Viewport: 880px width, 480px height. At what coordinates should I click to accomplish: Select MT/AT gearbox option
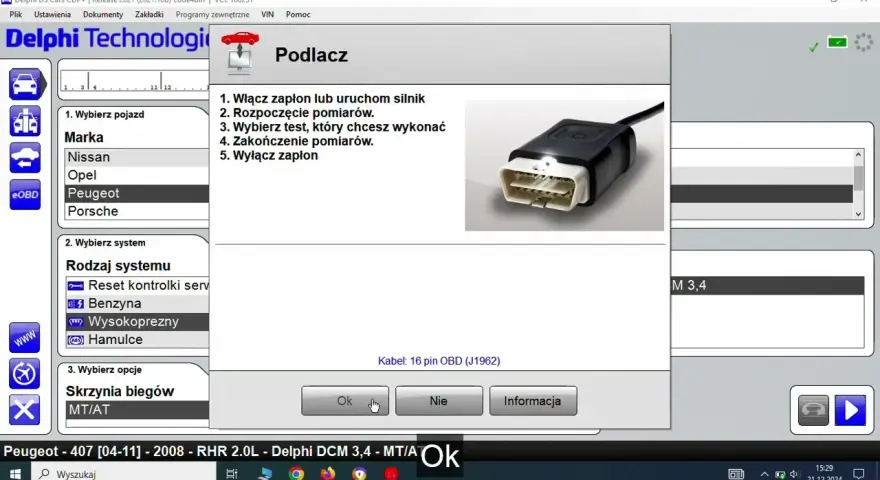click(x=138, y=410)
